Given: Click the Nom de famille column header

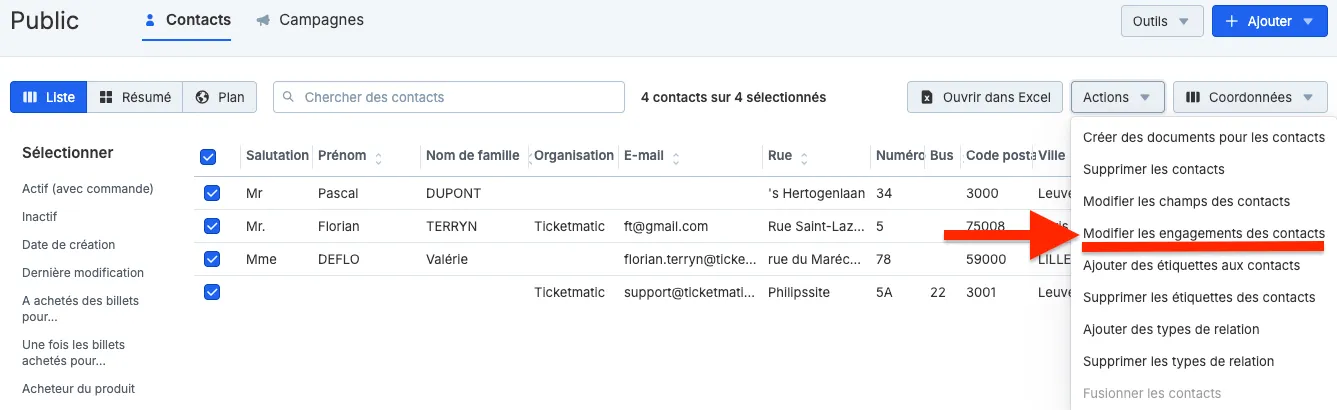Looking at the screenshot, I should pos(472,156).
